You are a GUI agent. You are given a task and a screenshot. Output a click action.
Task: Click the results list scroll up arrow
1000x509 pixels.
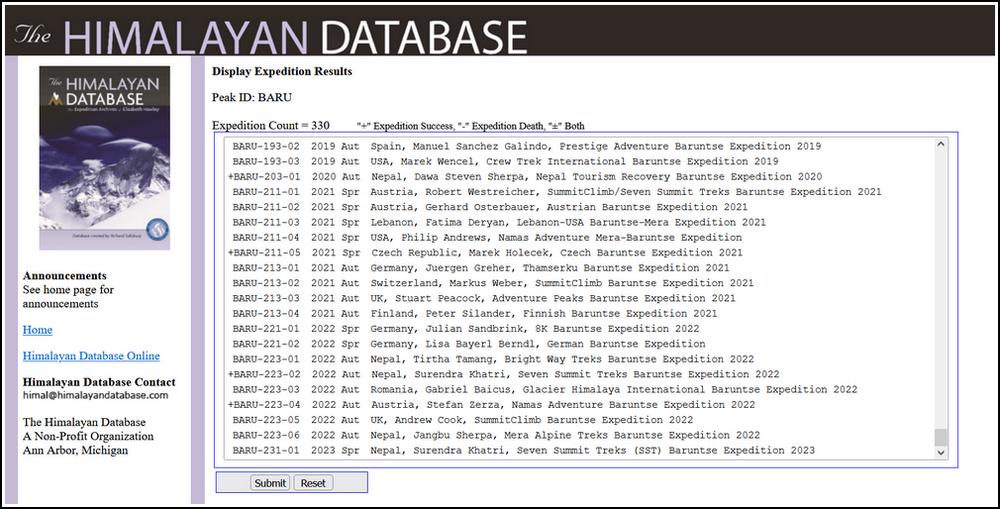click(x=941, y=145)
